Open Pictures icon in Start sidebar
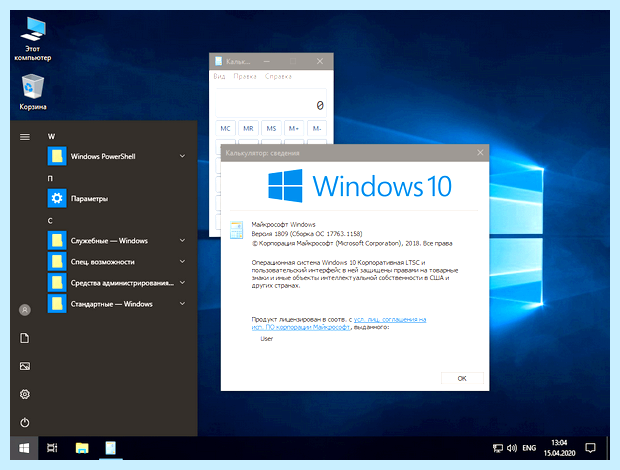Image resolution: width=620 pixels, height=470 pixels. (x=25, y=366)
